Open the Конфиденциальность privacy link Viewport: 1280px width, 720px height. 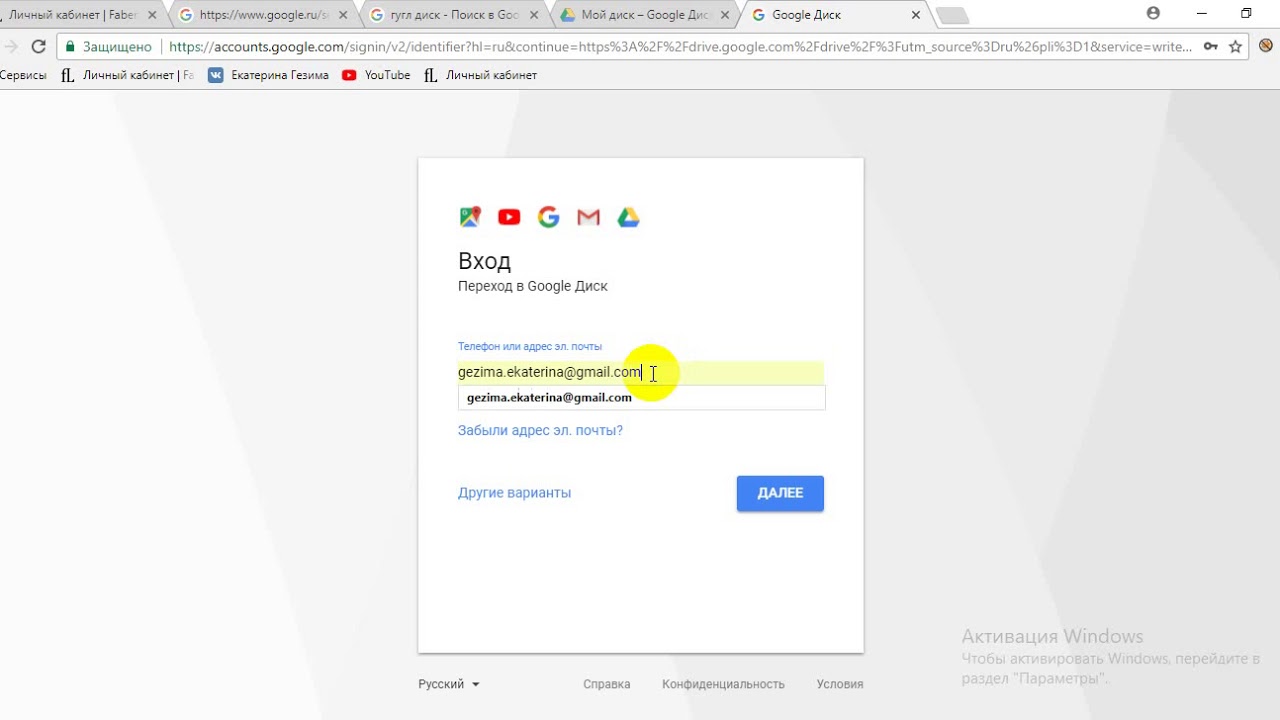(x=723, y=684)
